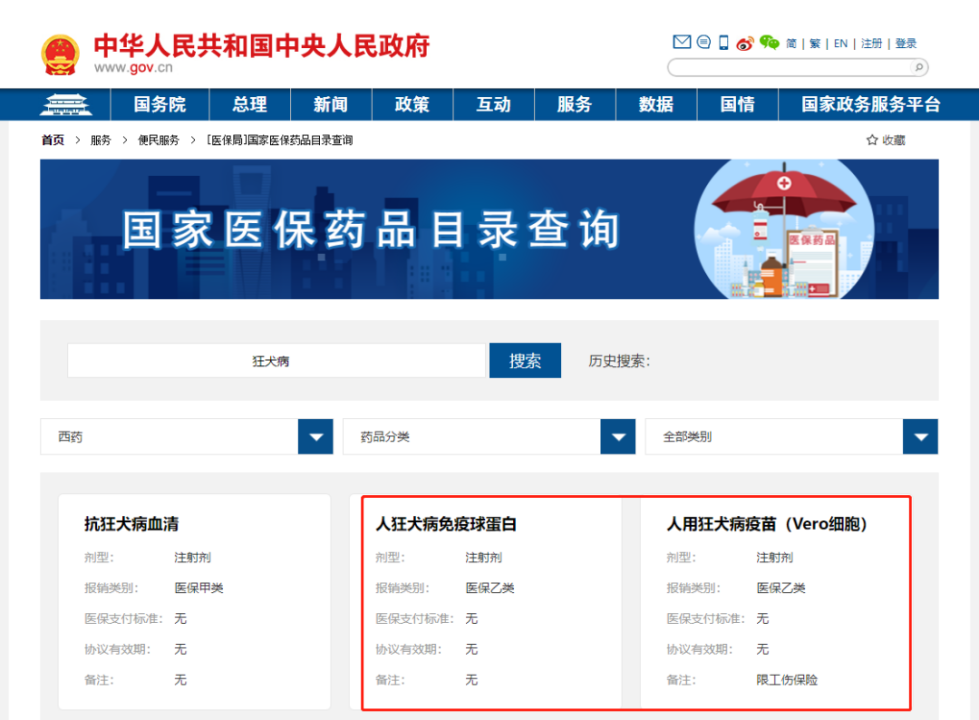Open the Weibo icon
This screenshot has height=720, width=979.
(x=745, y=43)
